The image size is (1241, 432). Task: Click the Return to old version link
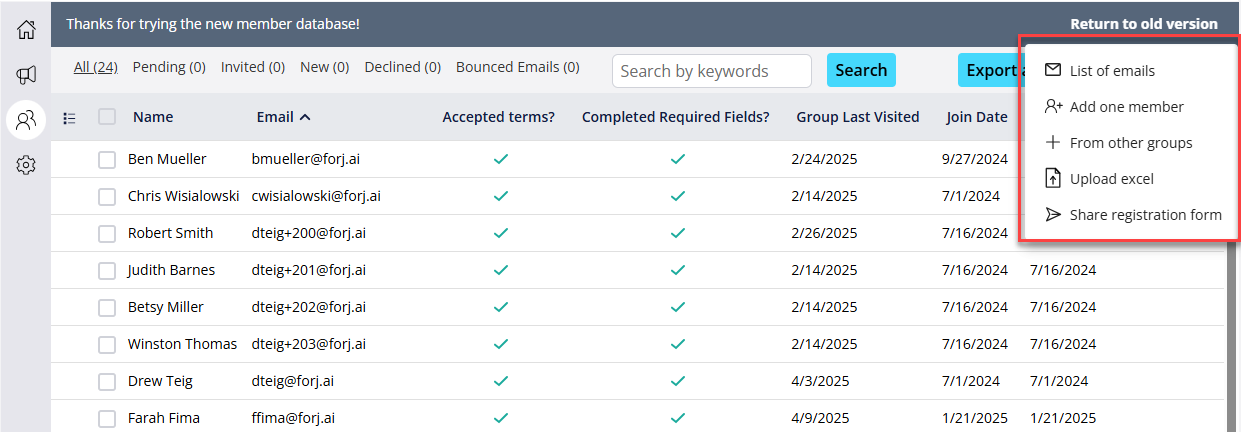(1144, 24)
